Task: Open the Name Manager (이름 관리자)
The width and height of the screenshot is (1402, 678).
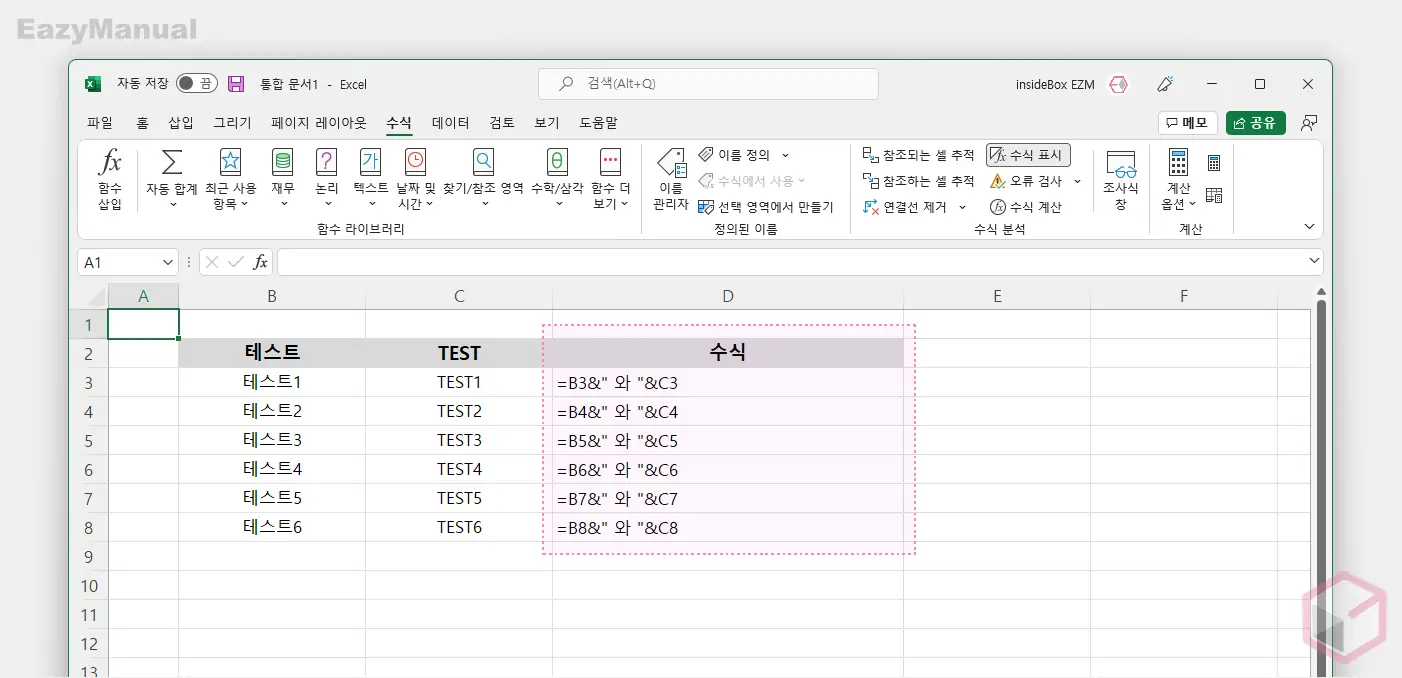Action: pyautogui.click(x=670, y=180)
